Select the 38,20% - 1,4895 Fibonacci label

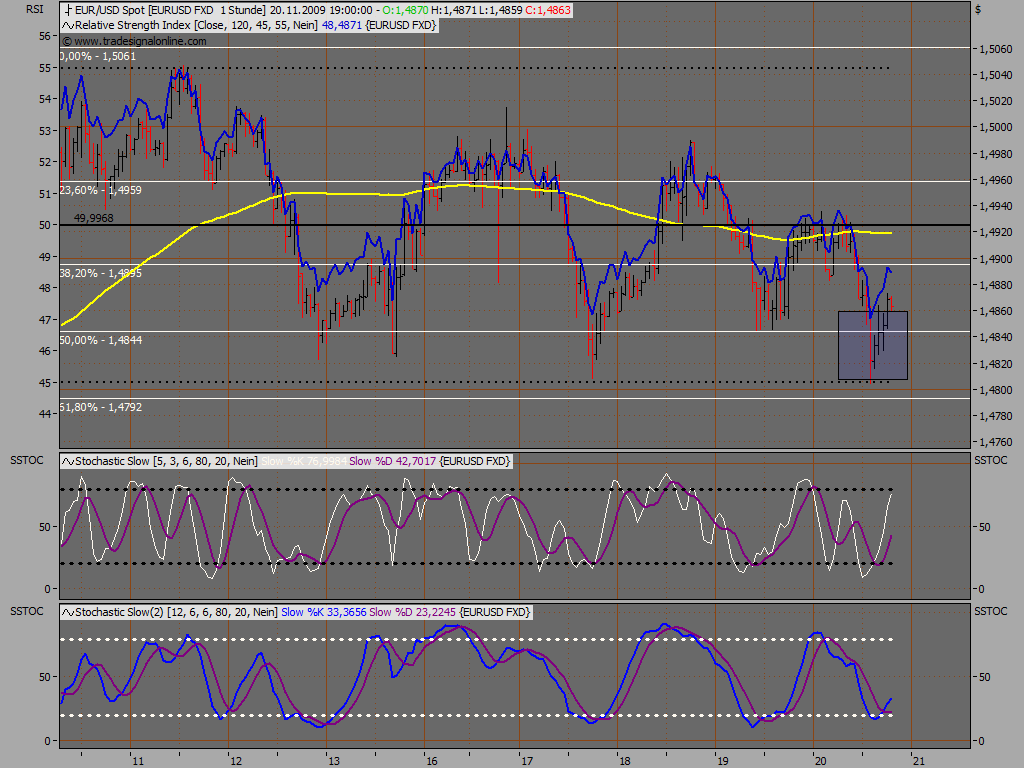point(100,273)
